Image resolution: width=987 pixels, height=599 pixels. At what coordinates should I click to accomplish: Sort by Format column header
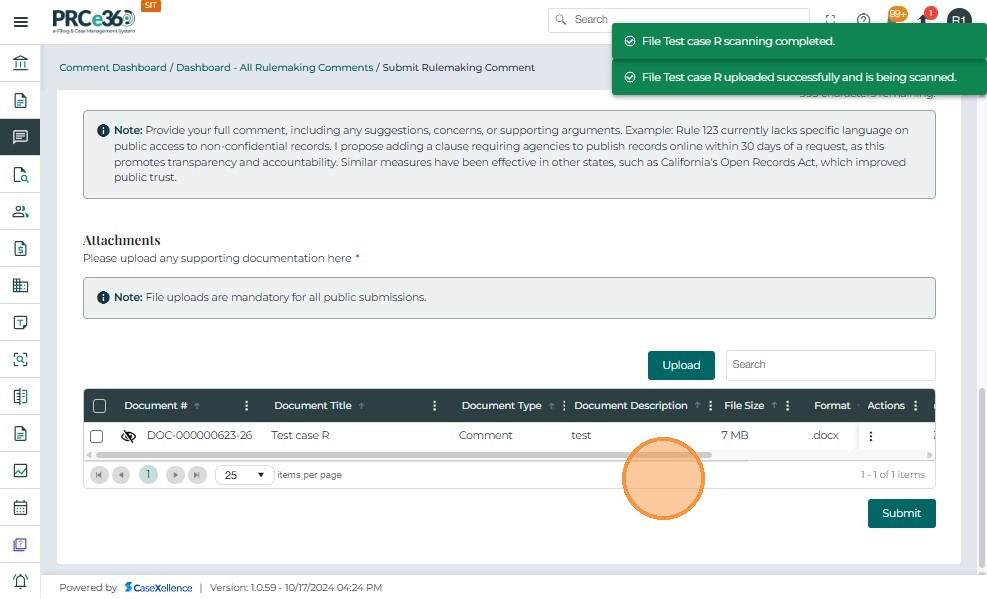click(832, 406)
